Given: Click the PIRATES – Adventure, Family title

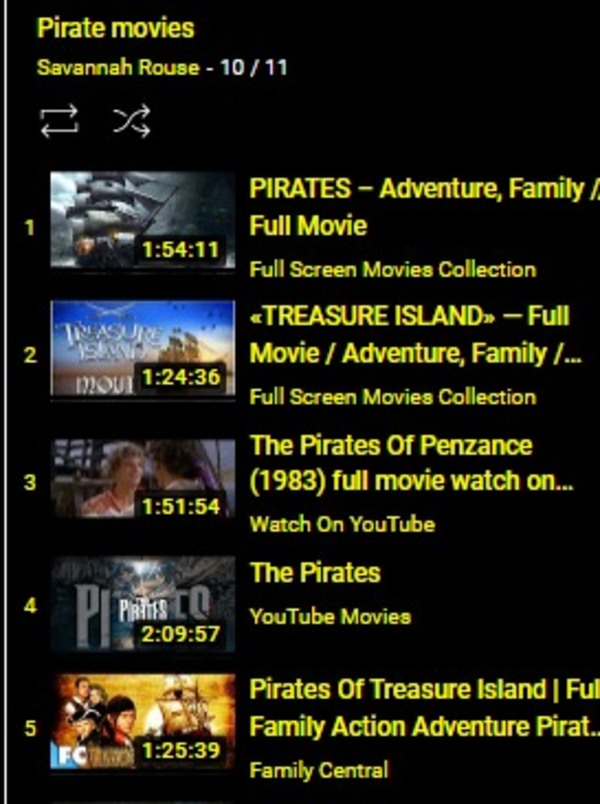Looking at the screenshot, I should [x=424, y=207].
